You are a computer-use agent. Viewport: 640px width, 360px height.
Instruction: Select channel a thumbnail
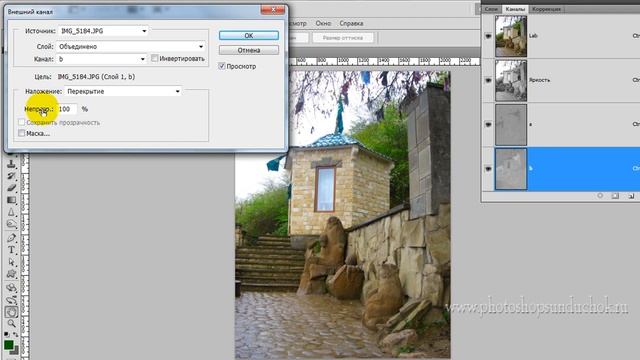click(x=511, y=124)
